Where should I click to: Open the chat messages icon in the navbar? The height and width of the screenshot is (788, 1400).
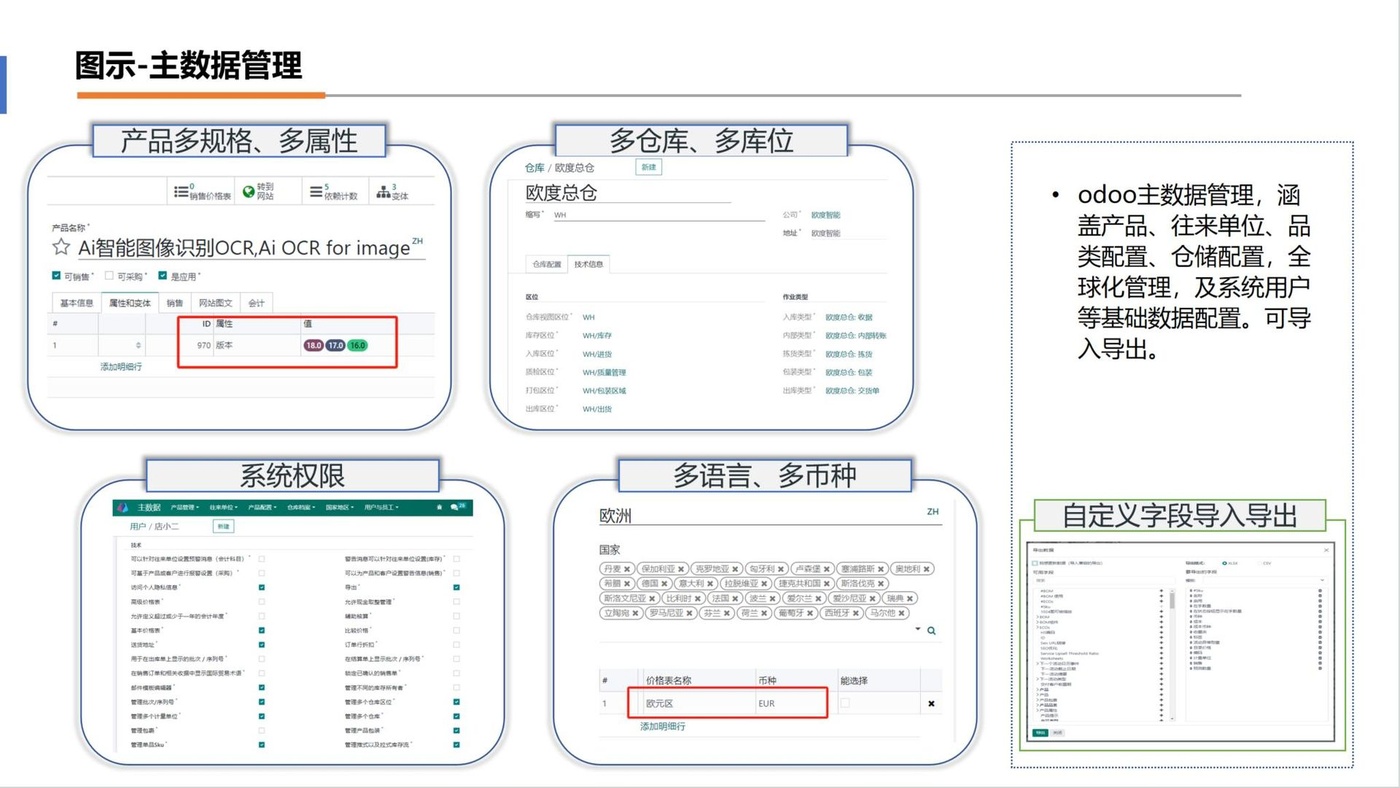[x=456, y=508]
